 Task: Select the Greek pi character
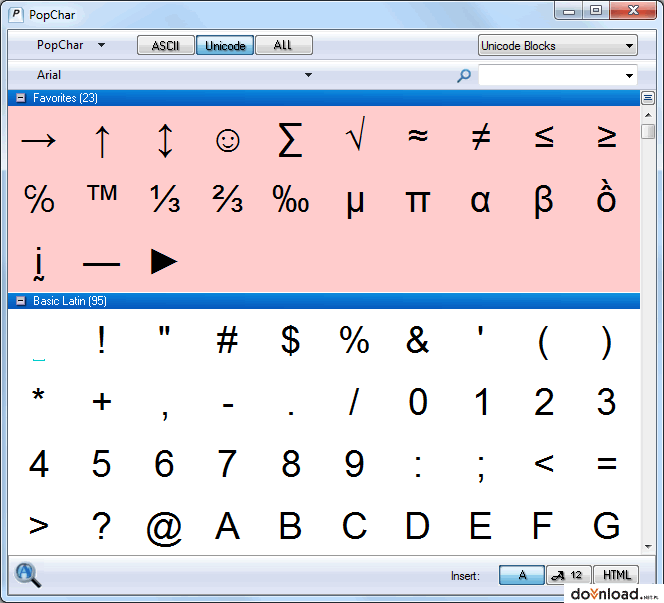418,202
